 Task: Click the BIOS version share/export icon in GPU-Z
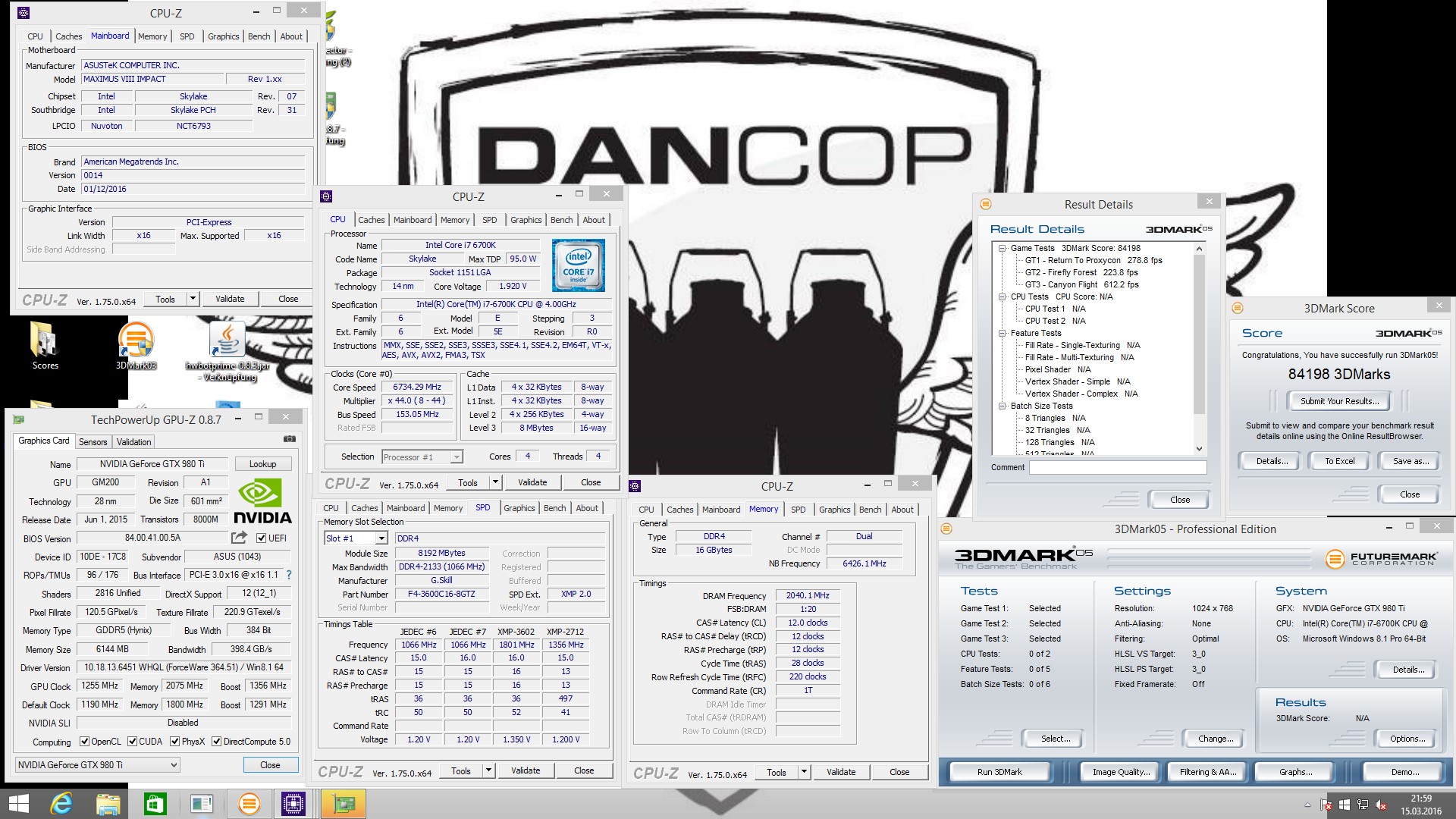[x=239, y=538]
